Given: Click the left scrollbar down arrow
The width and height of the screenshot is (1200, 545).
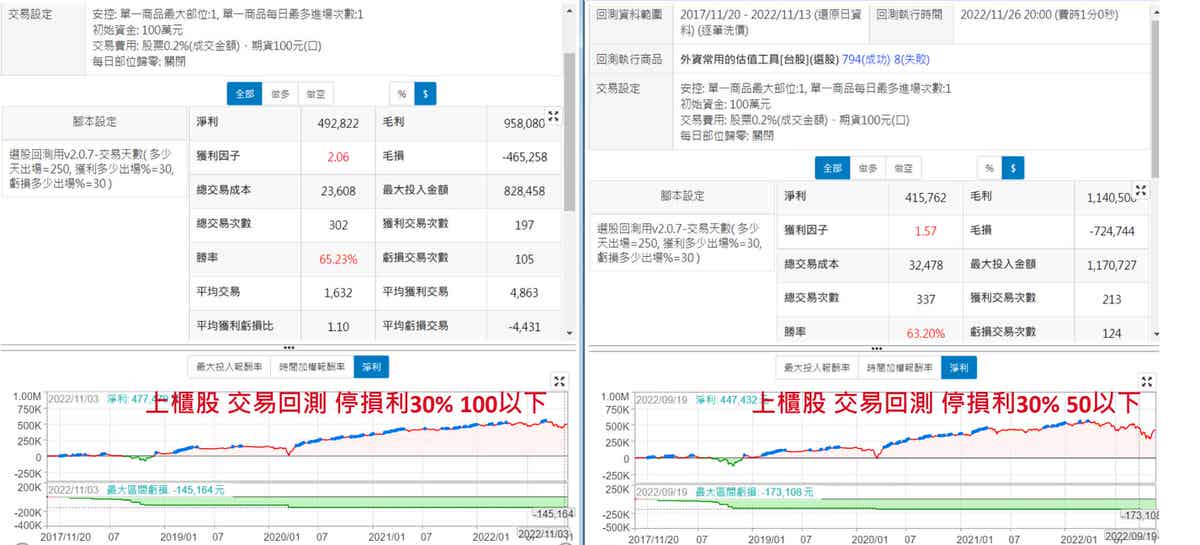Looking at the screenshot, I should [x=569, y=333].
